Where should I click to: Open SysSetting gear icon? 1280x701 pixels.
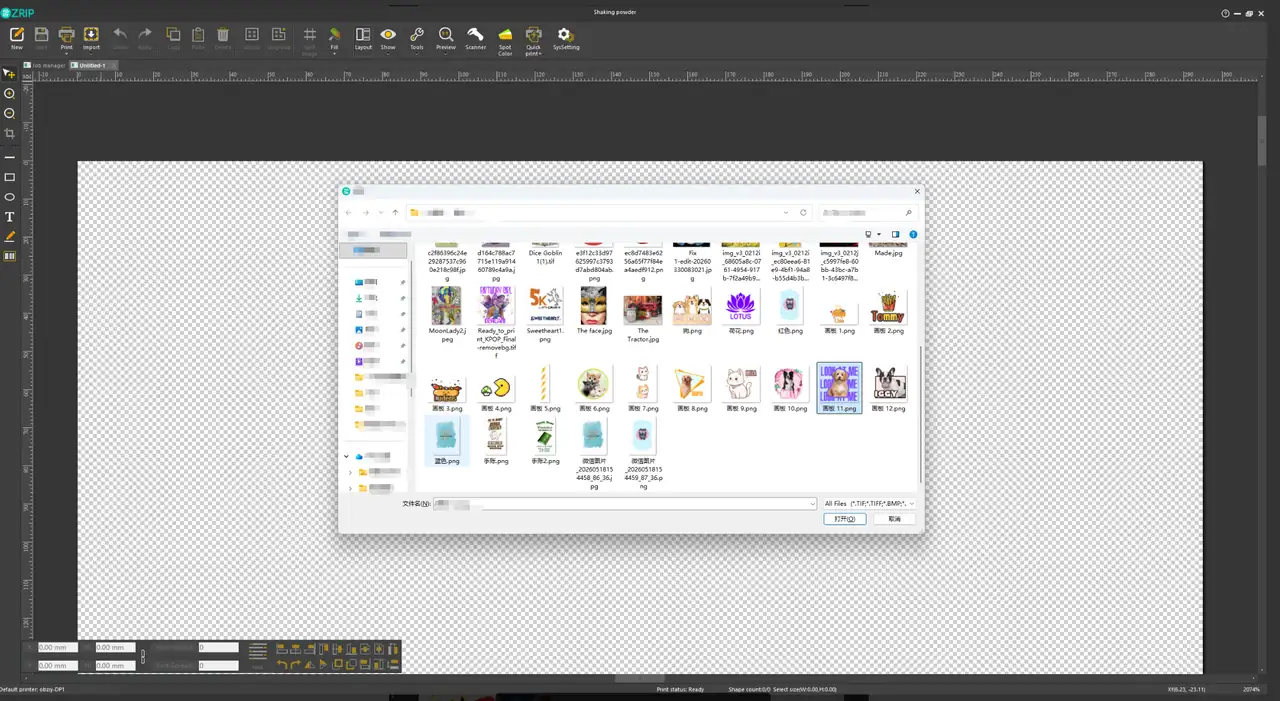(x=566, y=38)
